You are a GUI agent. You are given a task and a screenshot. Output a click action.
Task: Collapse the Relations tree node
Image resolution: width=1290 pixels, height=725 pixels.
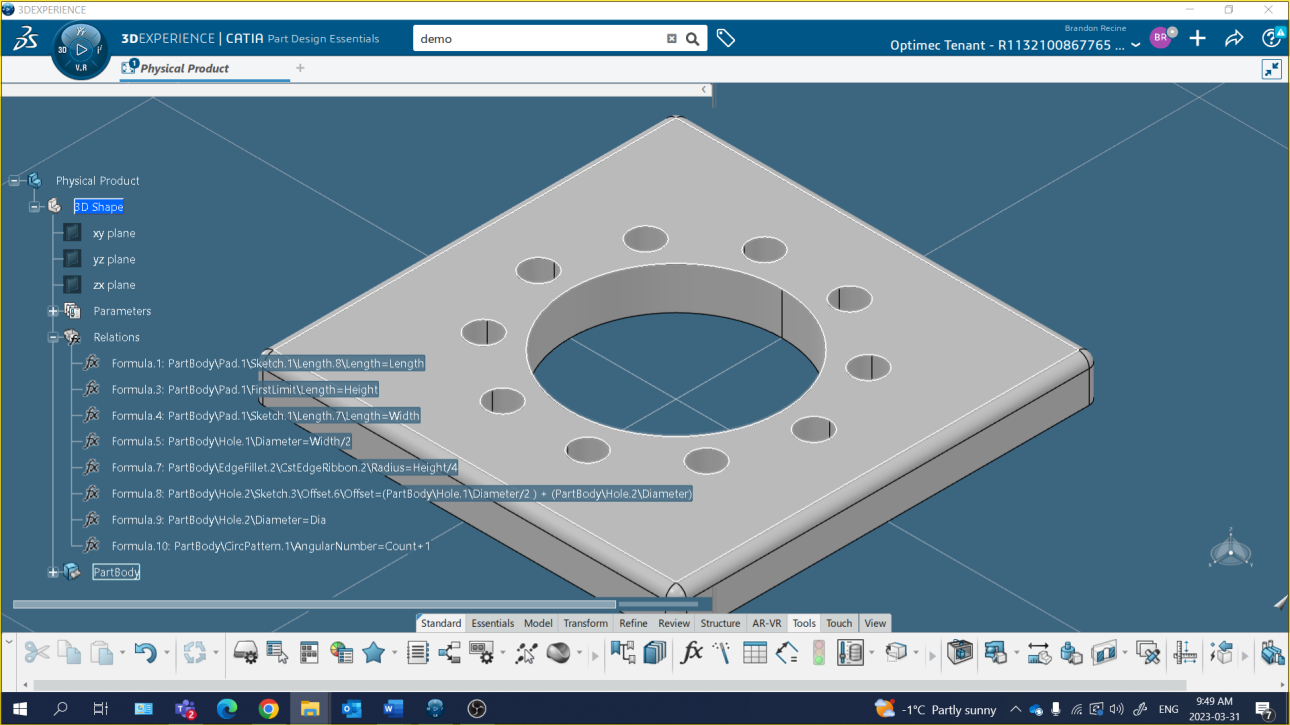coord(51,337)
